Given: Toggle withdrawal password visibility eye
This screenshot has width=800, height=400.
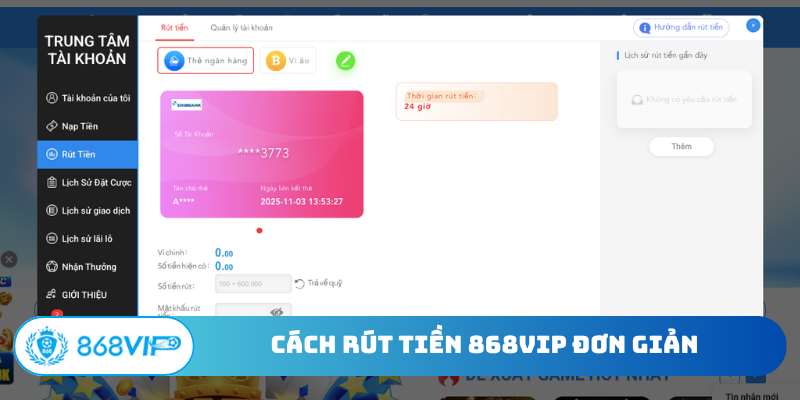Looking at the screenshot, I should 277,312.
